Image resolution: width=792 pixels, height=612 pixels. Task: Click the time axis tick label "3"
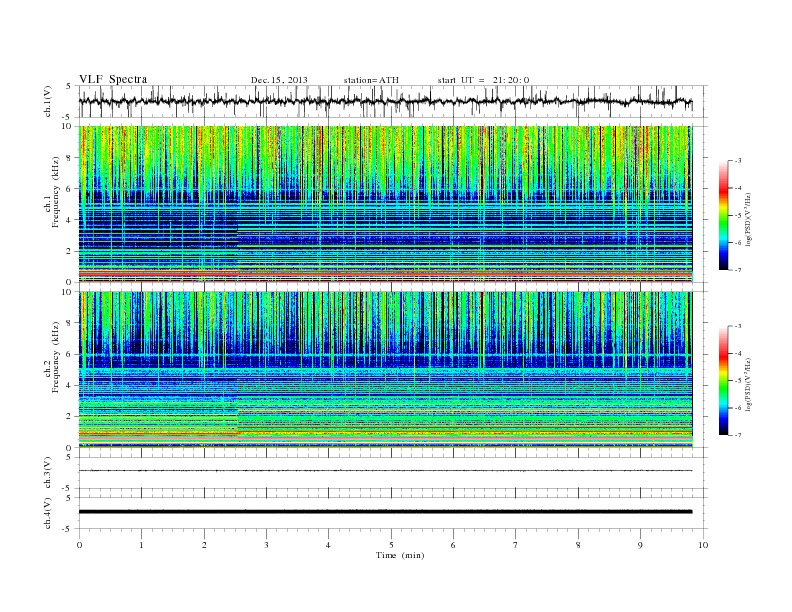[x=266, y=545]
